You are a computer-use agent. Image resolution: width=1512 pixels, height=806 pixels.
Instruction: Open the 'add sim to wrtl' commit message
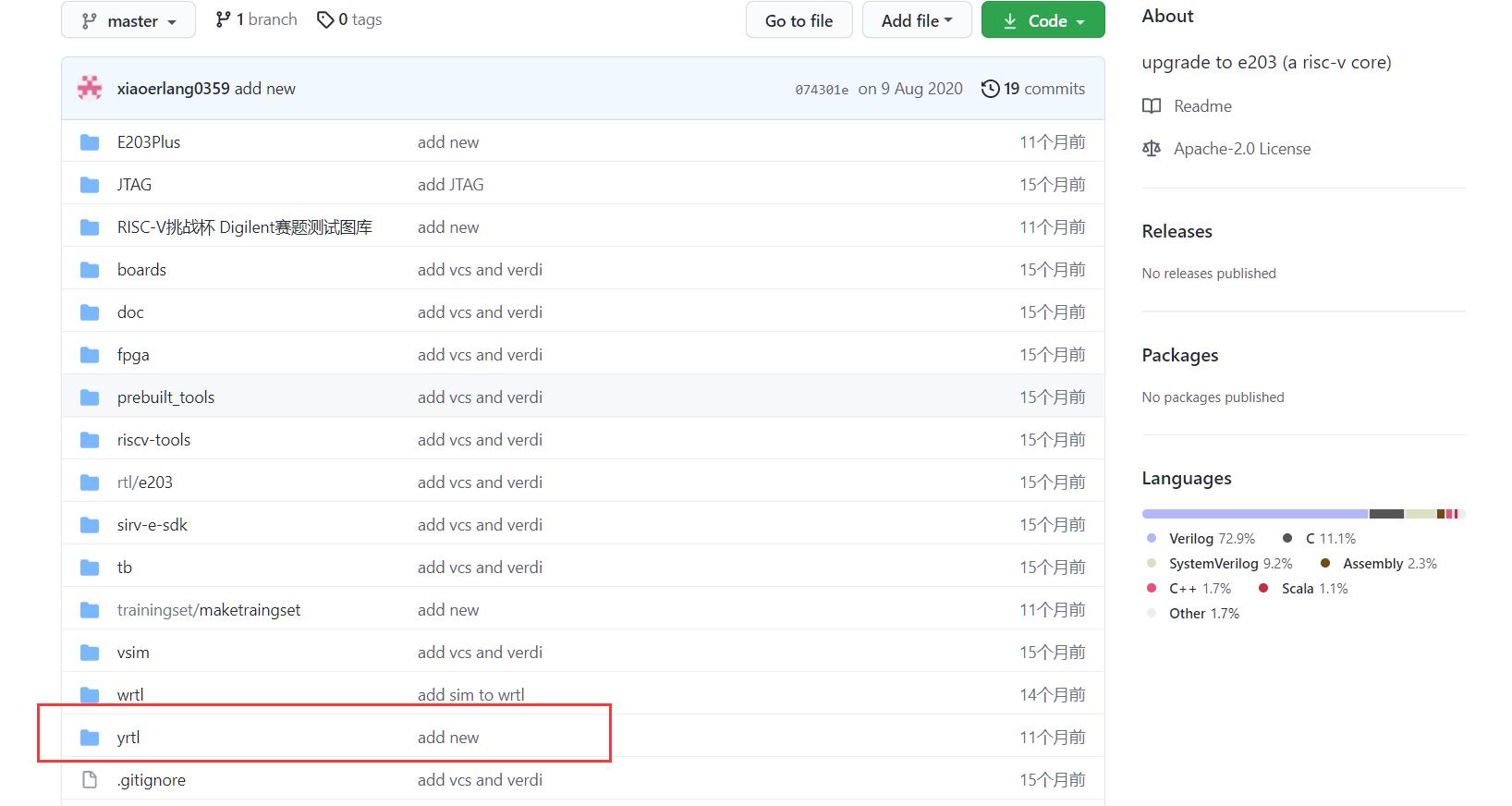(x=470, y=695)
